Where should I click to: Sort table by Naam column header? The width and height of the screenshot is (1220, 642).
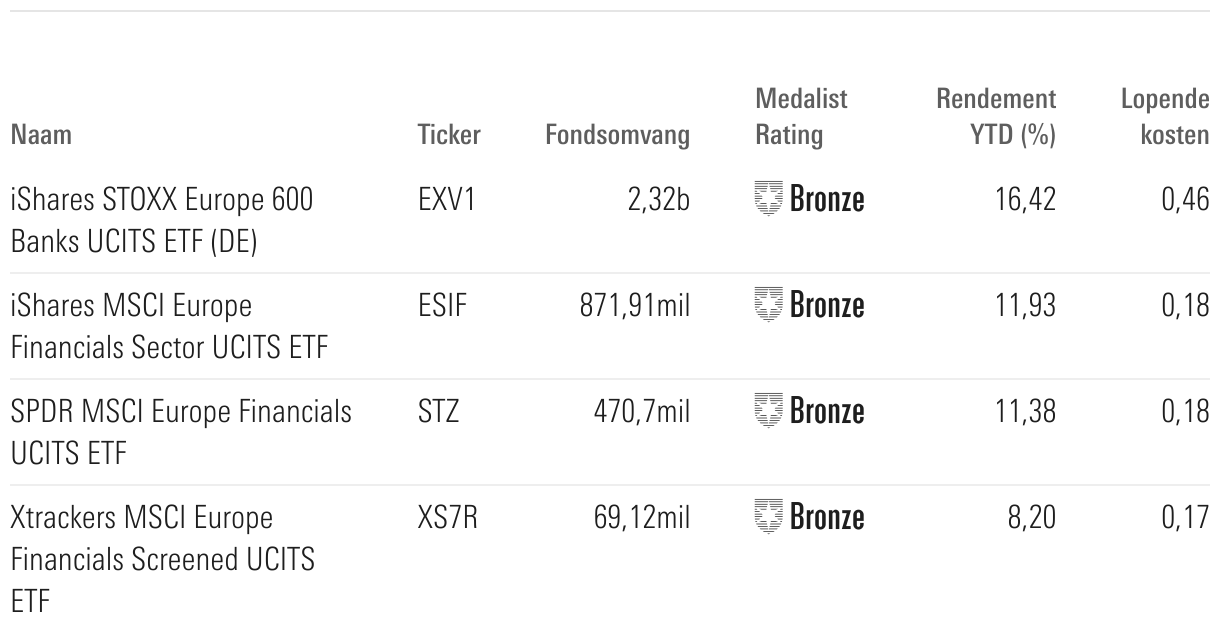pos(41,135)
